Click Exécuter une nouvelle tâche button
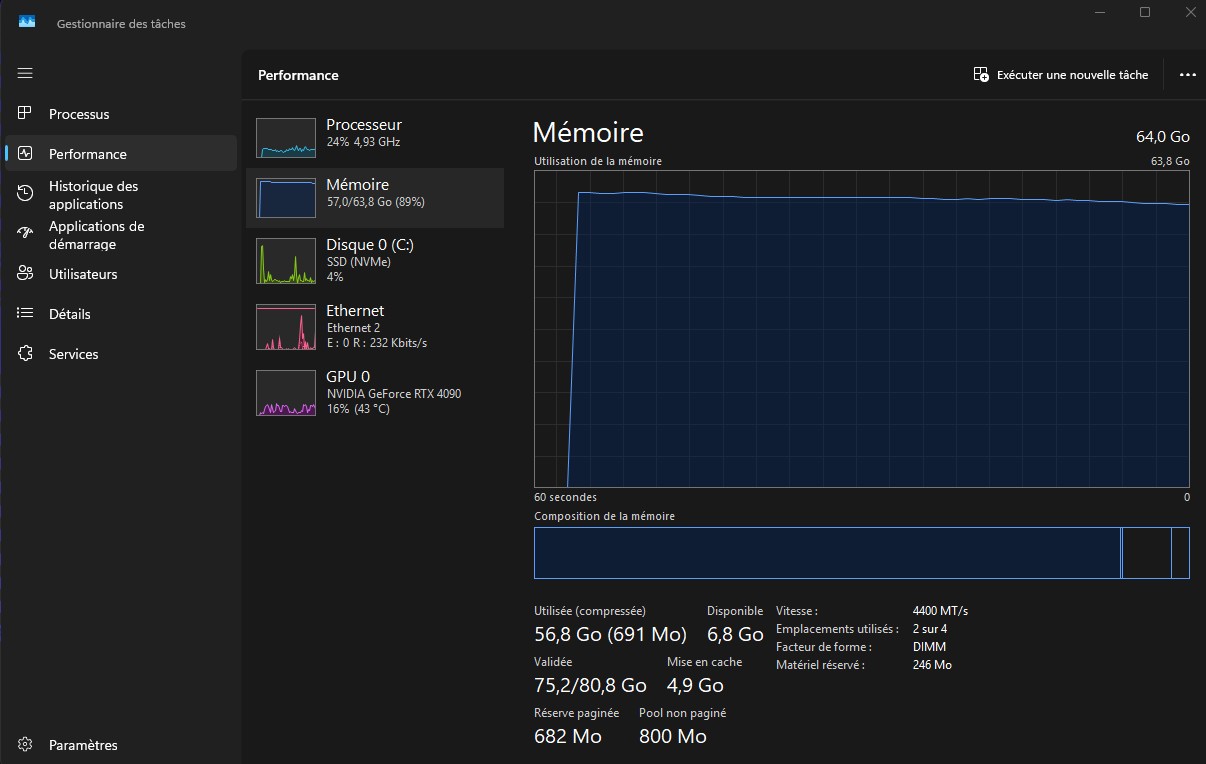 [1061, 75]
